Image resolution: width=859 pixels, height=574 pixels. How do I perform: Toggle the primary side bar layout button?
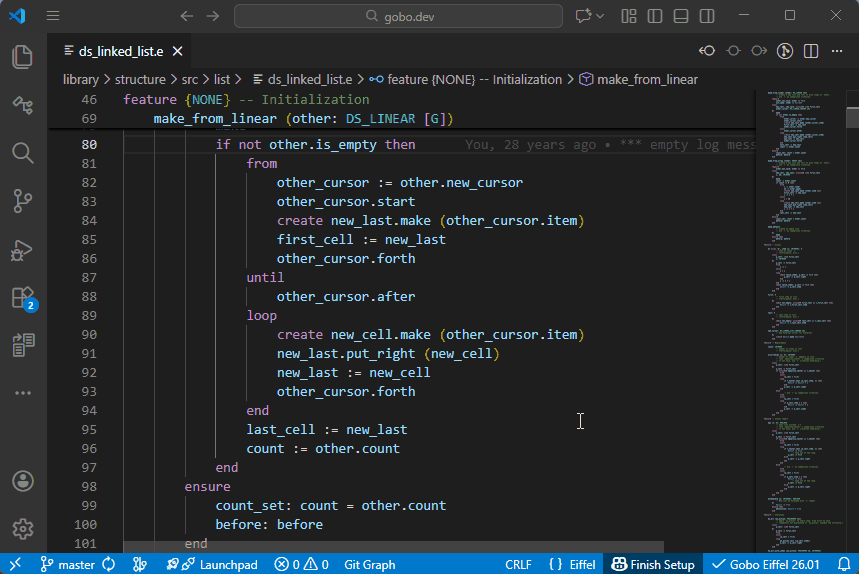pyautogui.click(x=655, y=16)
